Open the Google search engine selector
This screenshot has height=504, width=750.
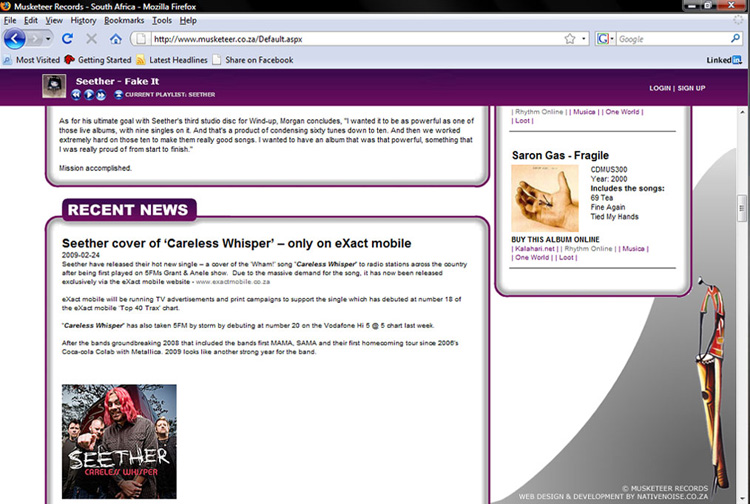click(605, 39)
